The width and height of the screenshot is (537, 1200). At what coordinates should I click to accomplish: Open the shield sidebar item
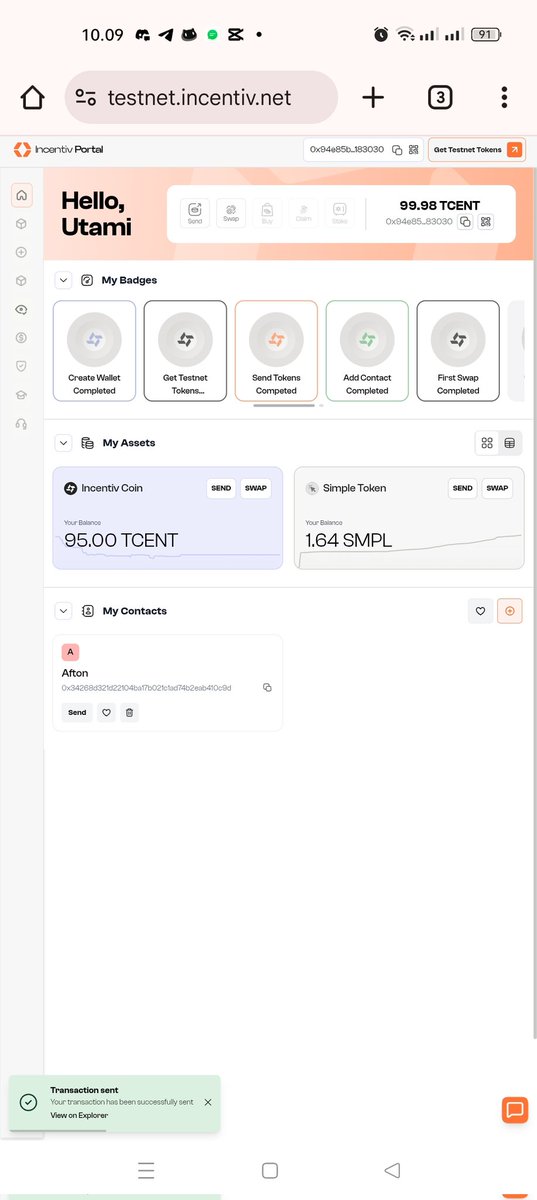pos(22,366)
